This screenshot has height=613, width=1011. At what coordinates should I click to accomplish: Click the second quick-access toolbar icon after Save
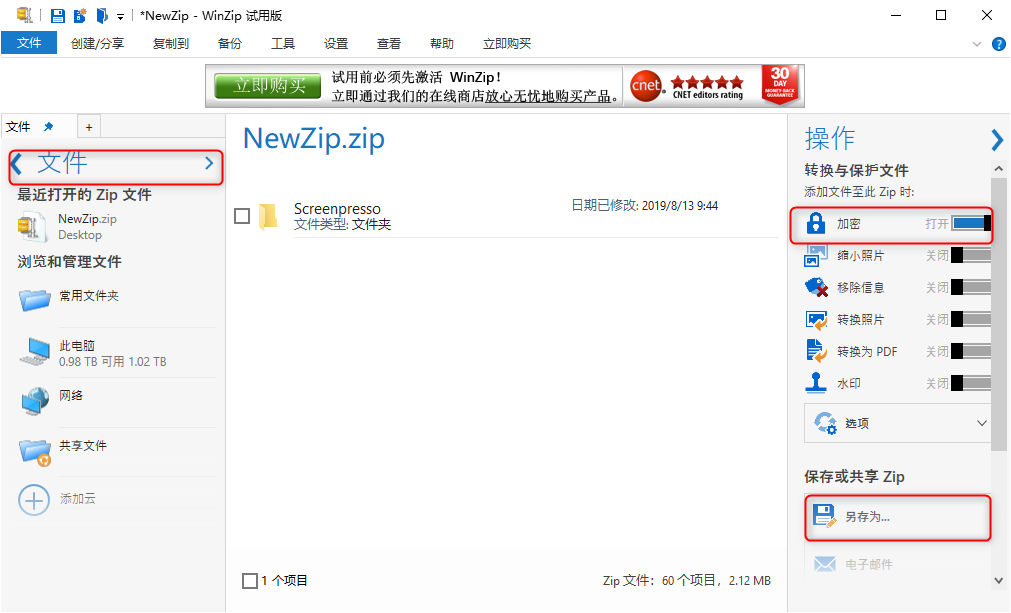(x=80, y=15)
